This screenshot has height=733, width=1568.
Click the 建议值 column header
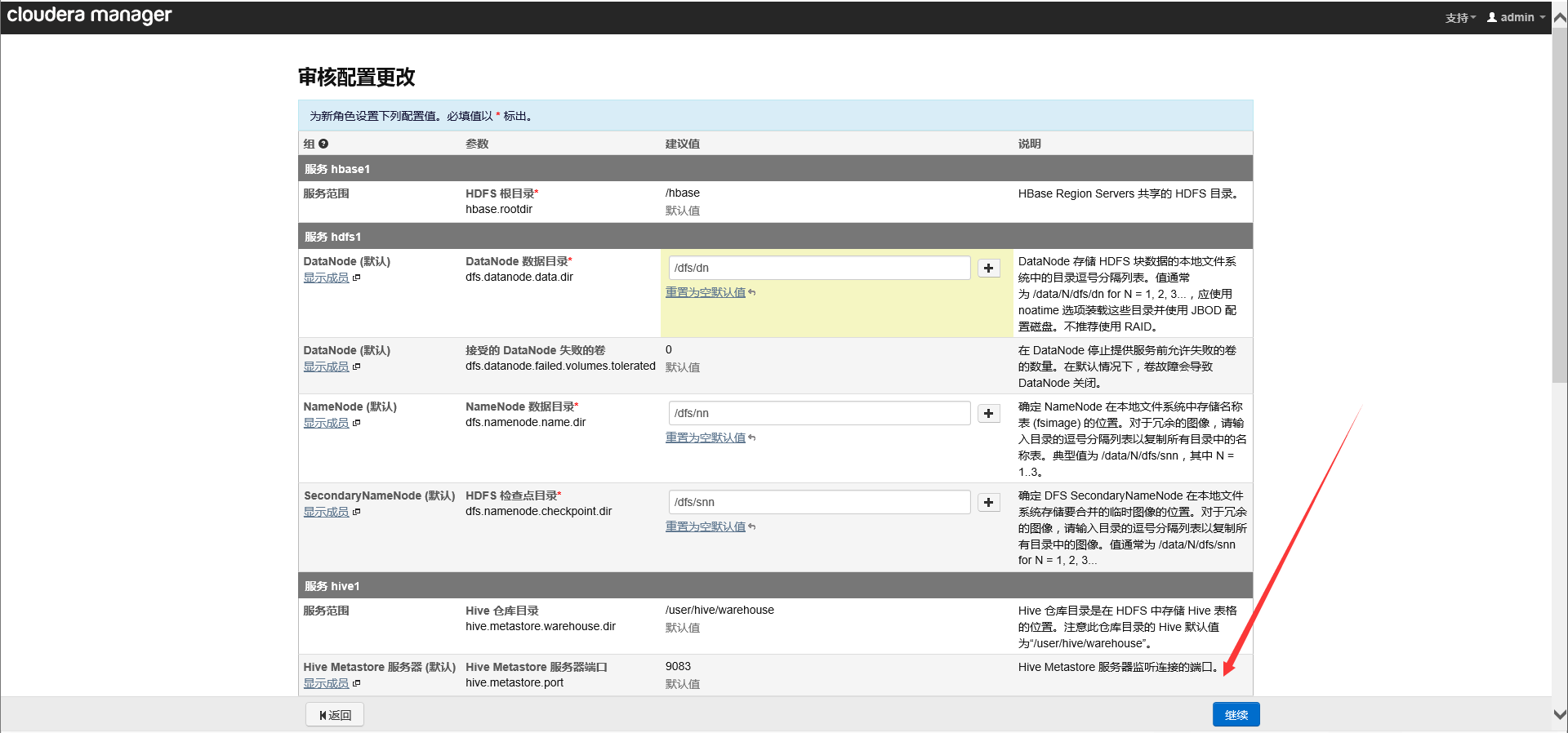pyautogui.click(x=683, y=144)
